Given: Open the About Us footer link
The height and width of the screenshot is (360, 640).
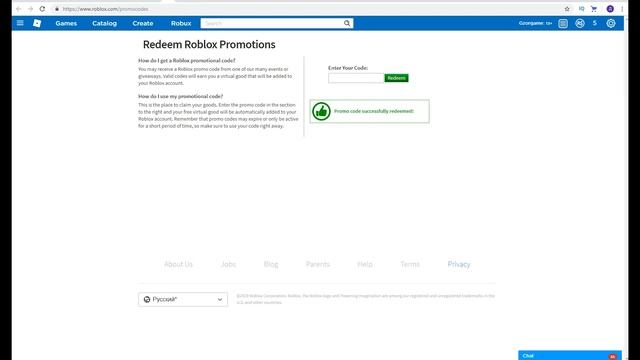Looking at the screenshot, I should click(x=178, y=264).
